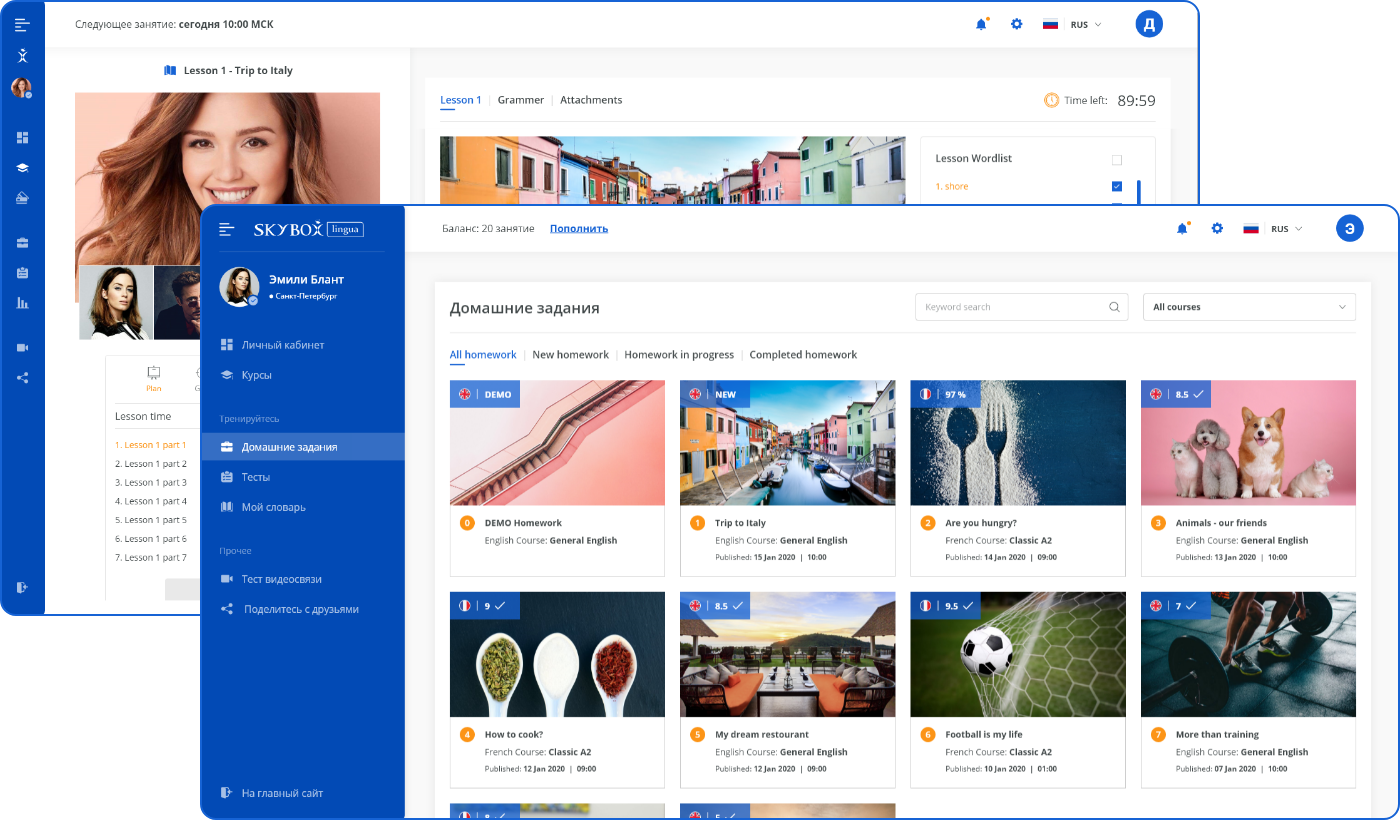Click dashboard grid icon in back sidebar
The height and width of the screenshot is (820, 1400).
(x=22, y=138)
